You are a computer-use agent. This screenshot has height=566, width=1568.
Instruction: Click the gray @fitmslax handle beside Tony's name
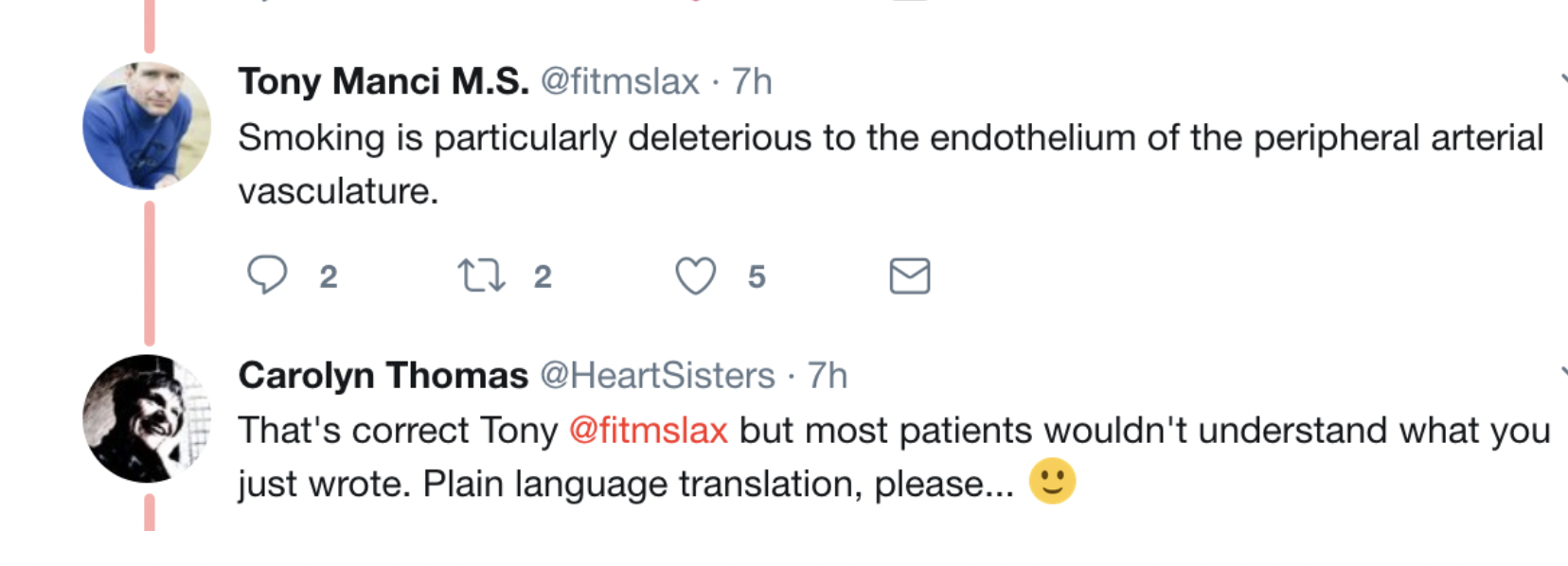[619, 82]
